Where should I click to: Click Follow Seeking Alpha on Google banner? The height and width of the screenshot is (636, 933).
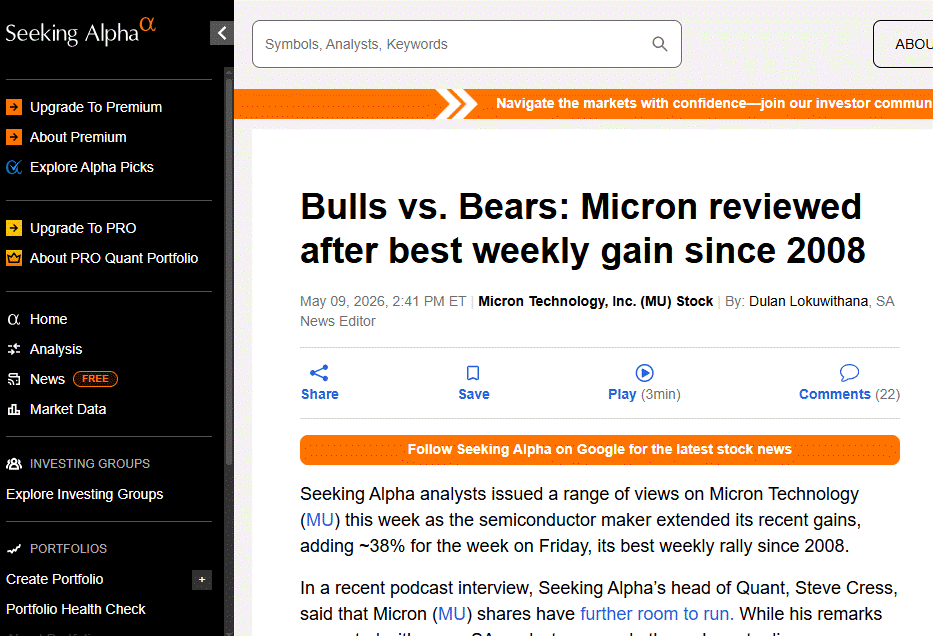click(x=600, y=450)
